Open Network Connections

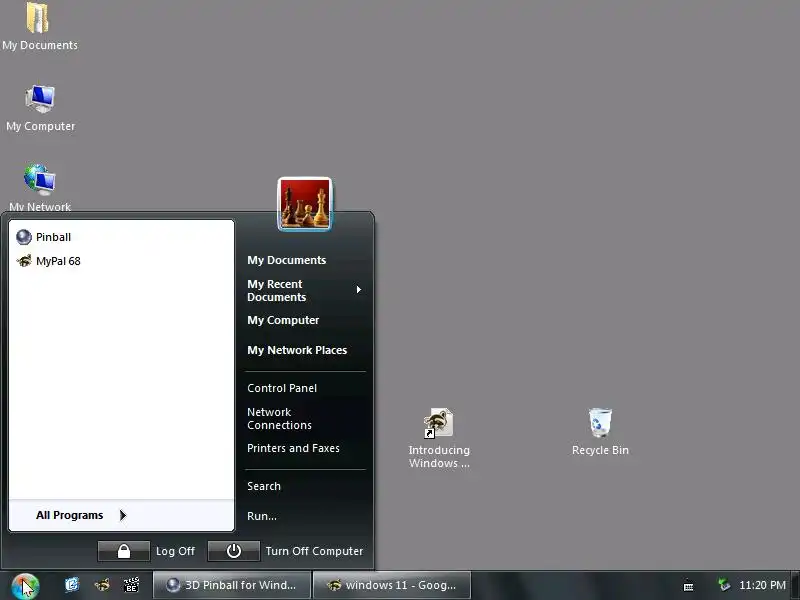pyautogui.click(x=279, y=418)
